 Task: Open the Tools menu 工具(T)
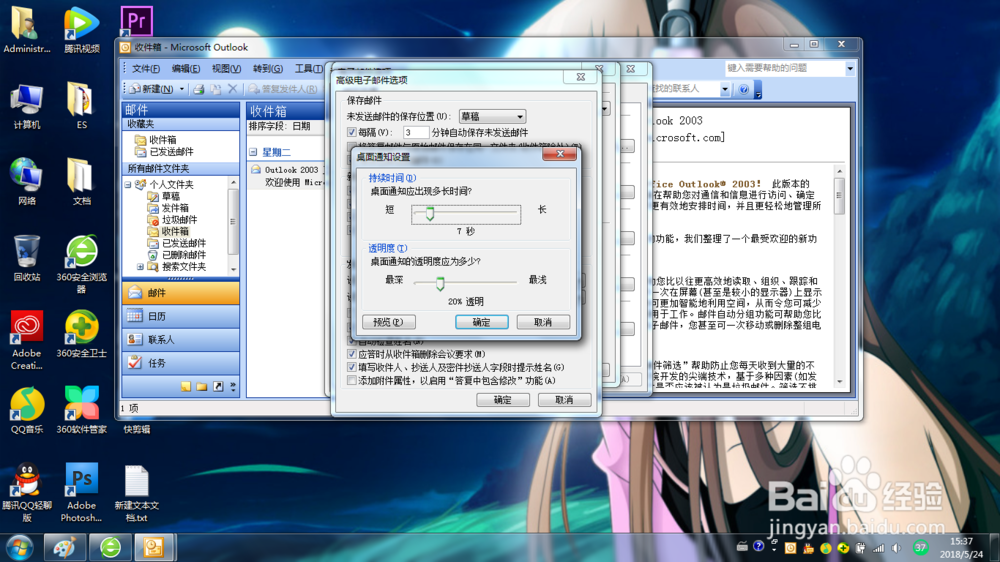tap(308, 68)
